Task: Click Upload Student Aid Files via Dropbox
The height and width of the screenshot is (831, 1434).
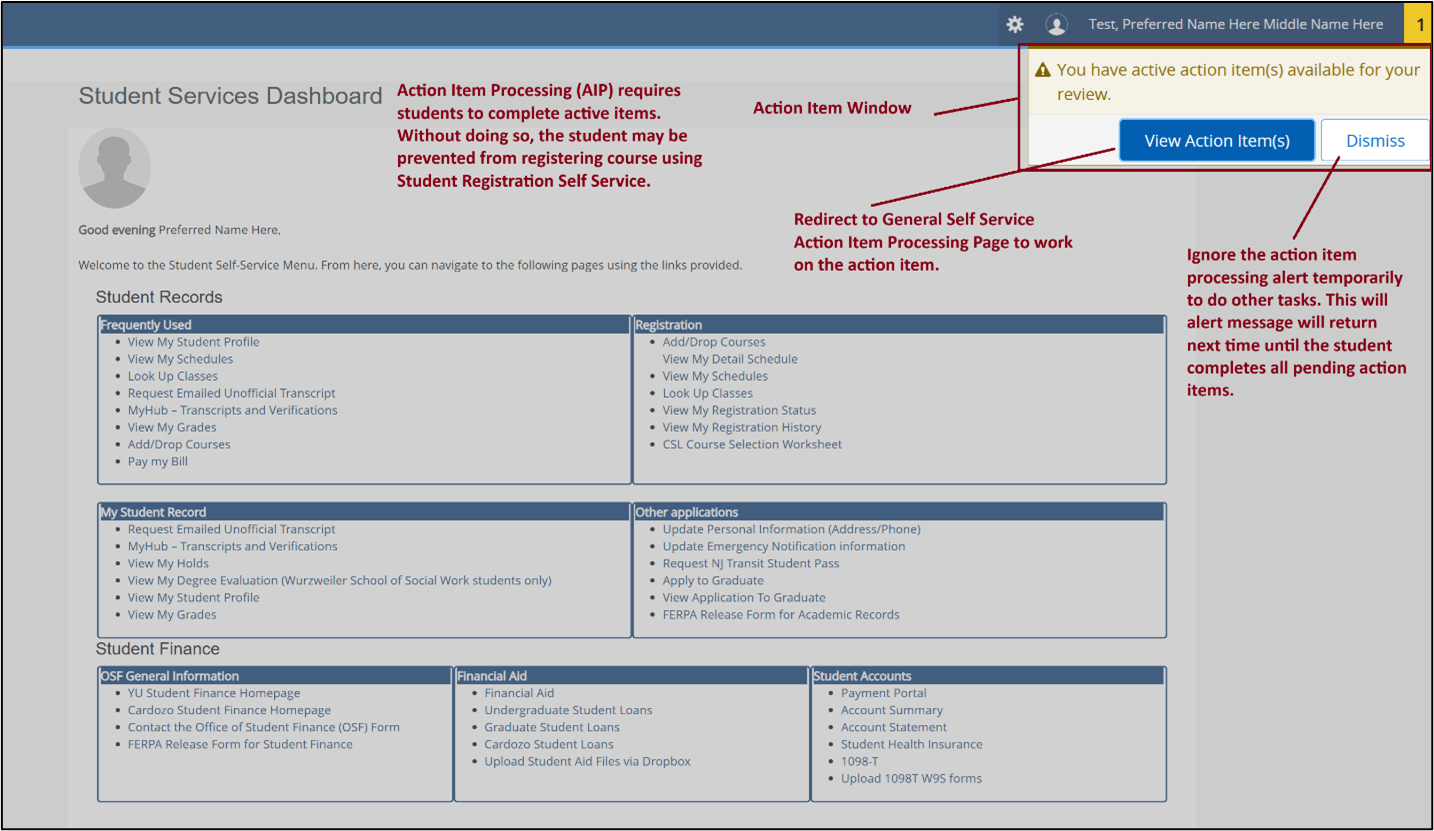Action: click(x=587, y=761)
